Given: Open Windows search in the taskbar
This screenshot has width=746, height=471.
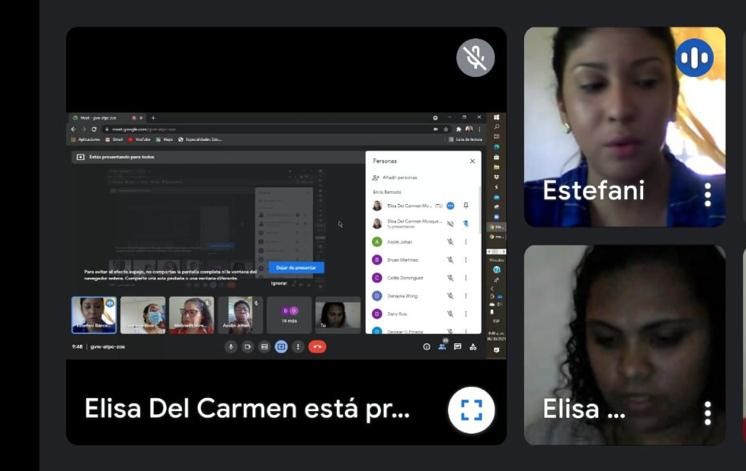Looking at the screenshot, I should pyautogui.click(x=497, y=127).
